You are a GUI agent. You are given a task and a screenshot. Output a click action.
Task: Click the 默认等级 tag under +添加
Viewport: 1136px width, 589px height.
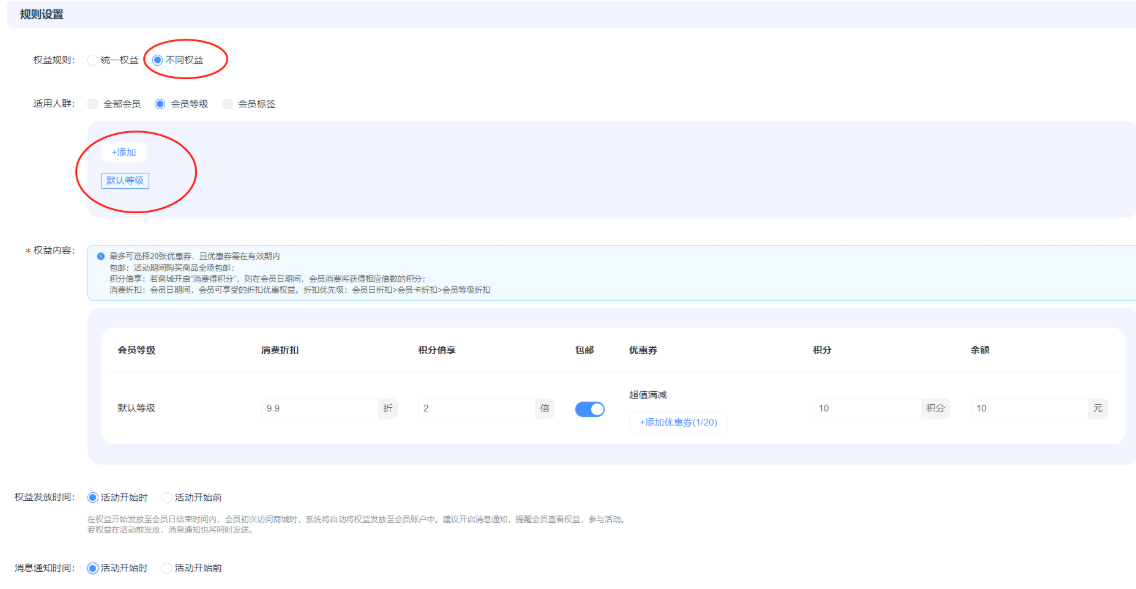[125, 181]
